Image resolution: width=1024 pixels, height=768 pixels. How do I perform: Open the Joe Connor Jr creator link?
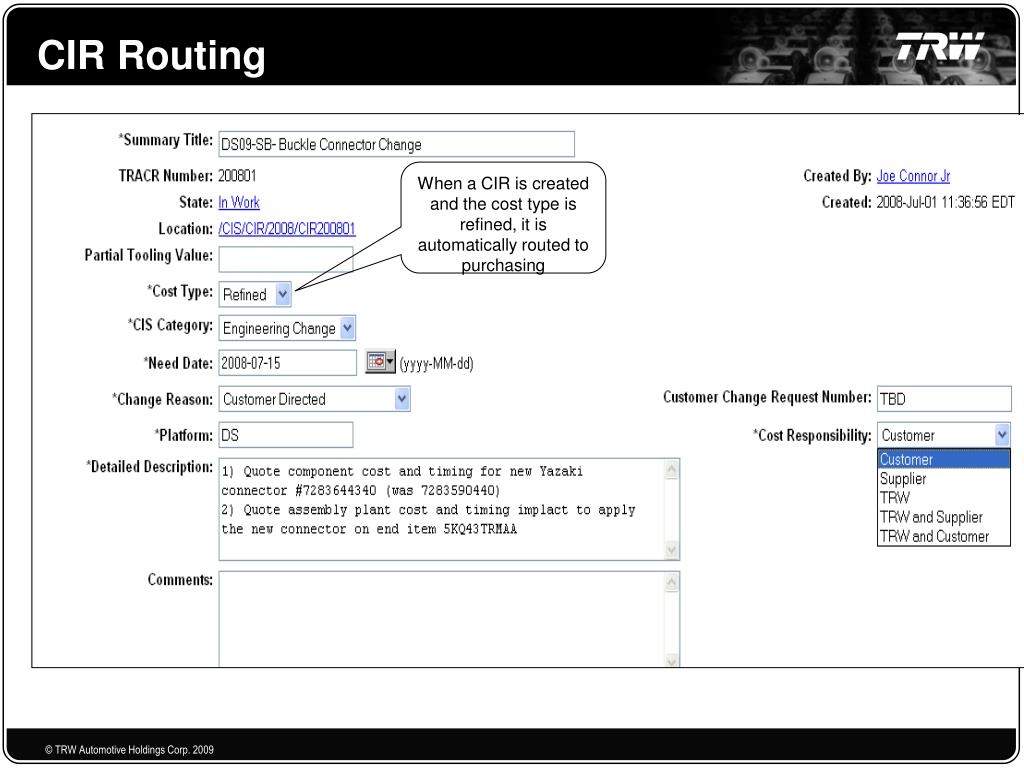pyautogui.click(x=913, y=176)
